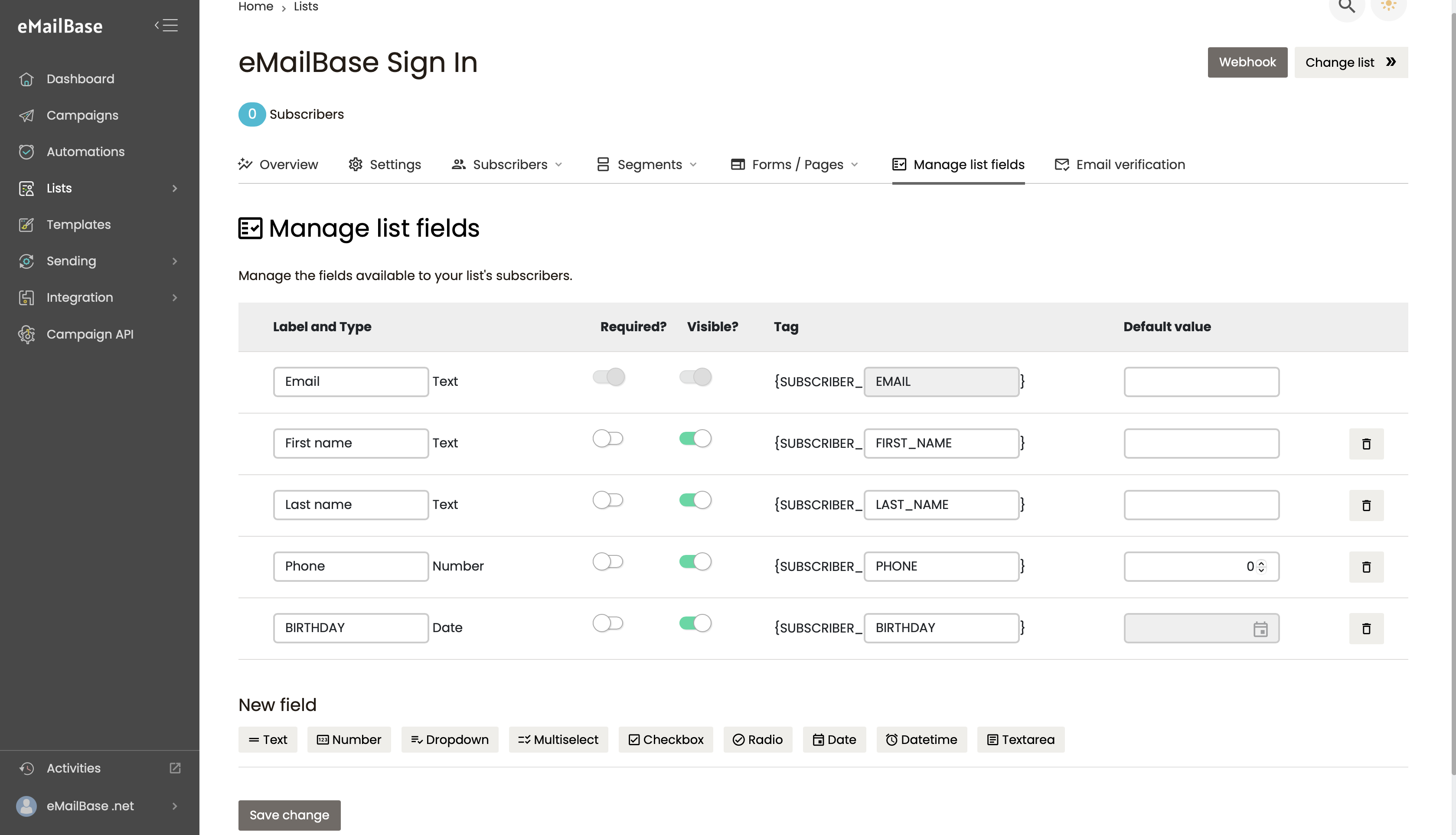Click the Integration sidebar icon

coord(26,298)
